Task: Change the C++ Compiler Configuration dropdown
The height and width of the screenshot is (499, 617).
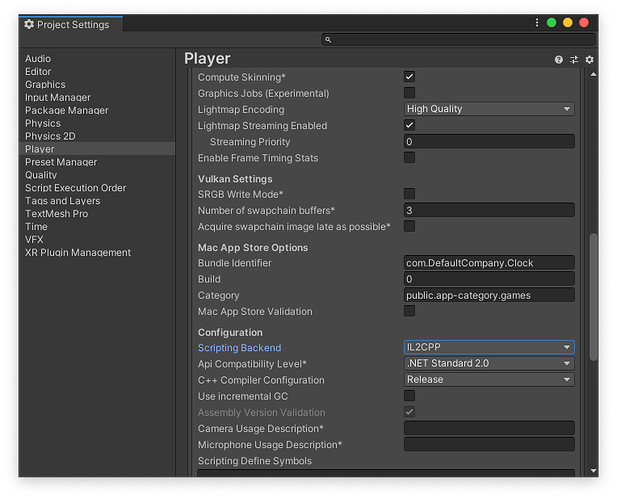Action: (x=488, y=380)
